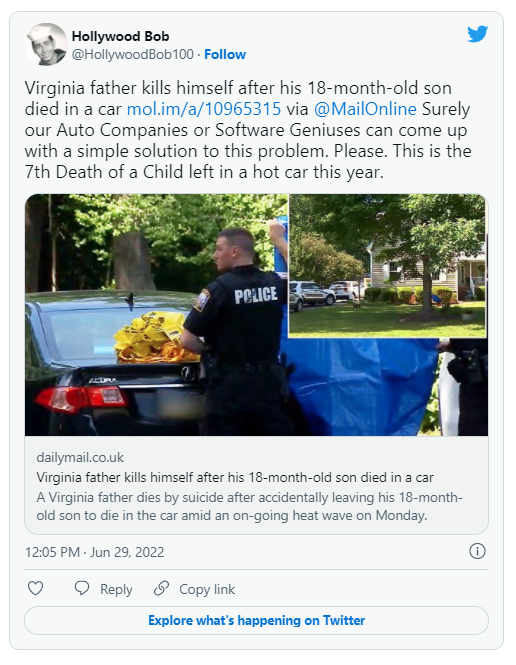The height and width of the screenshot is (665, 516).
Task: Click the copy link chain icon
Action: (x=162, y=588)
